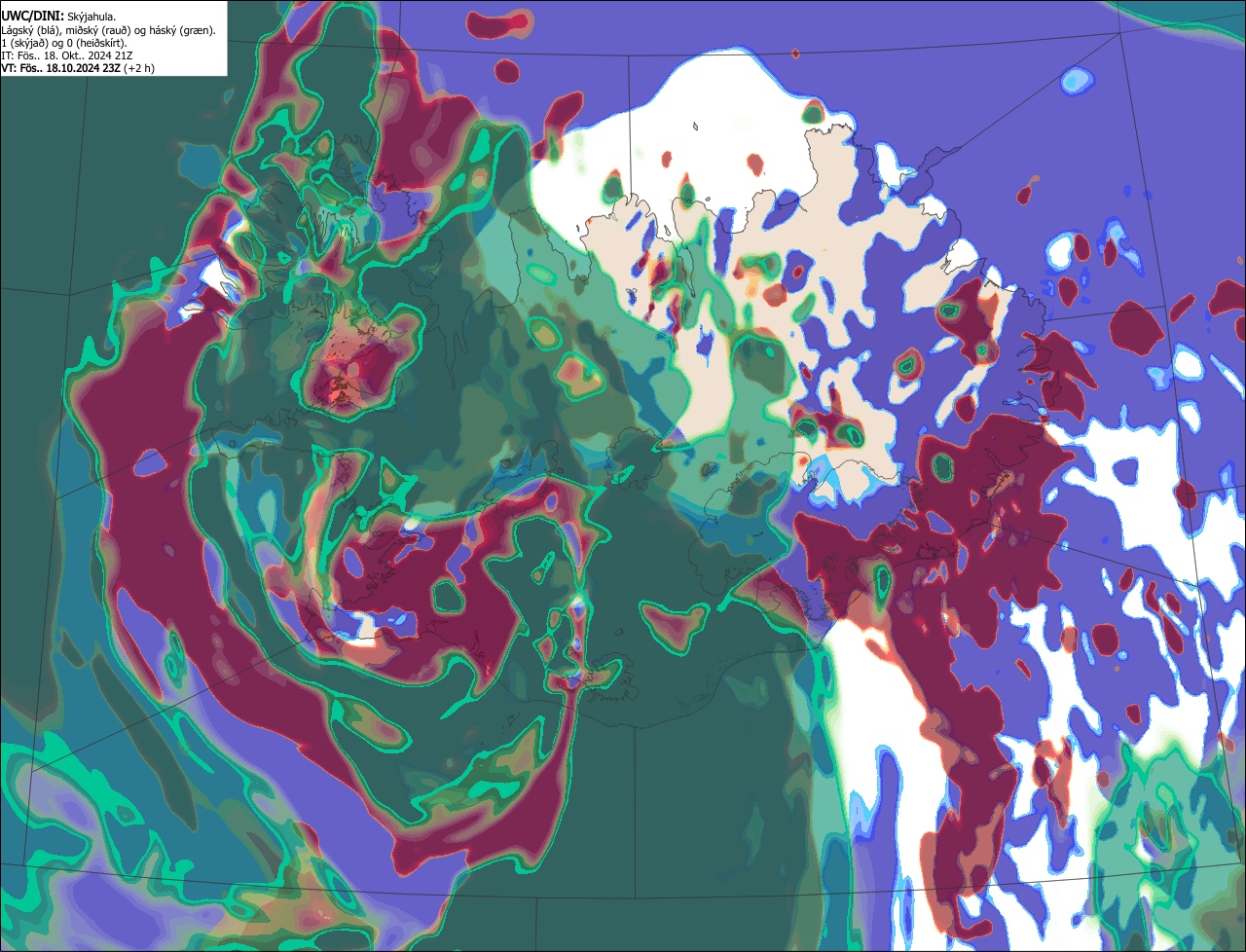The height and width of the screenshot is (952, 1246).
Task: Click the 'IT: Fös.. 18. Okt.. 2024 21Z' line
Action: point(67,55)
